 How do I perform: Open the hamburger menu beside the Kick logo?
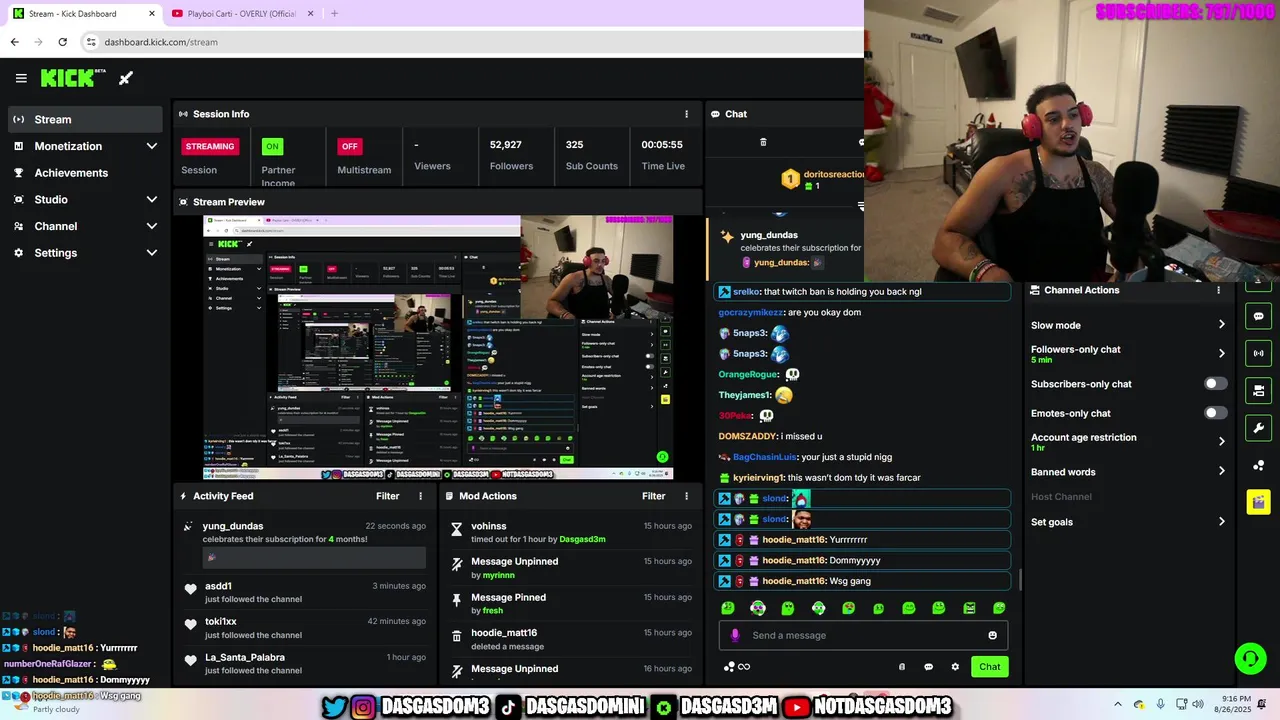(x=21, y=78)
